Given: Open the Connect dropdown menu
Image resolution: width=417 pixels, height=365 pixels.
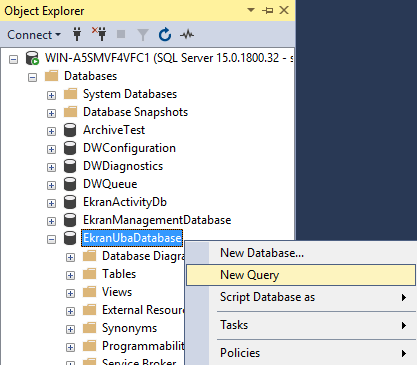Looking at the screenshot, I should tap(34, 35).
